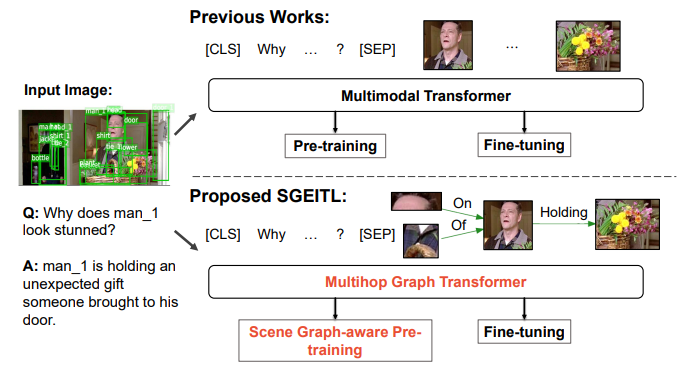The width and height of the screenshot is (684, 373).
Task: Click the Multimodal Transformer box
Action: [426, 95]
